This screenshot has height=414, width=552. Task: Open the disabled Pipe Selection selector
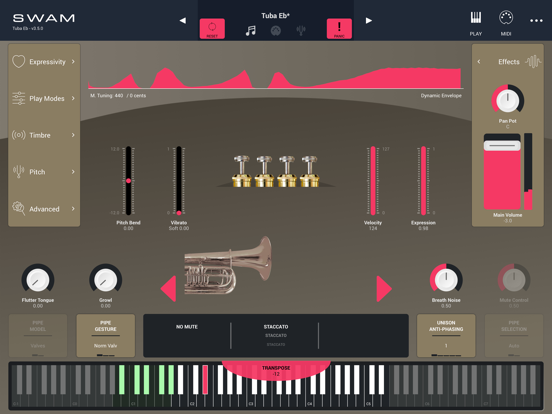pos(514,335)
